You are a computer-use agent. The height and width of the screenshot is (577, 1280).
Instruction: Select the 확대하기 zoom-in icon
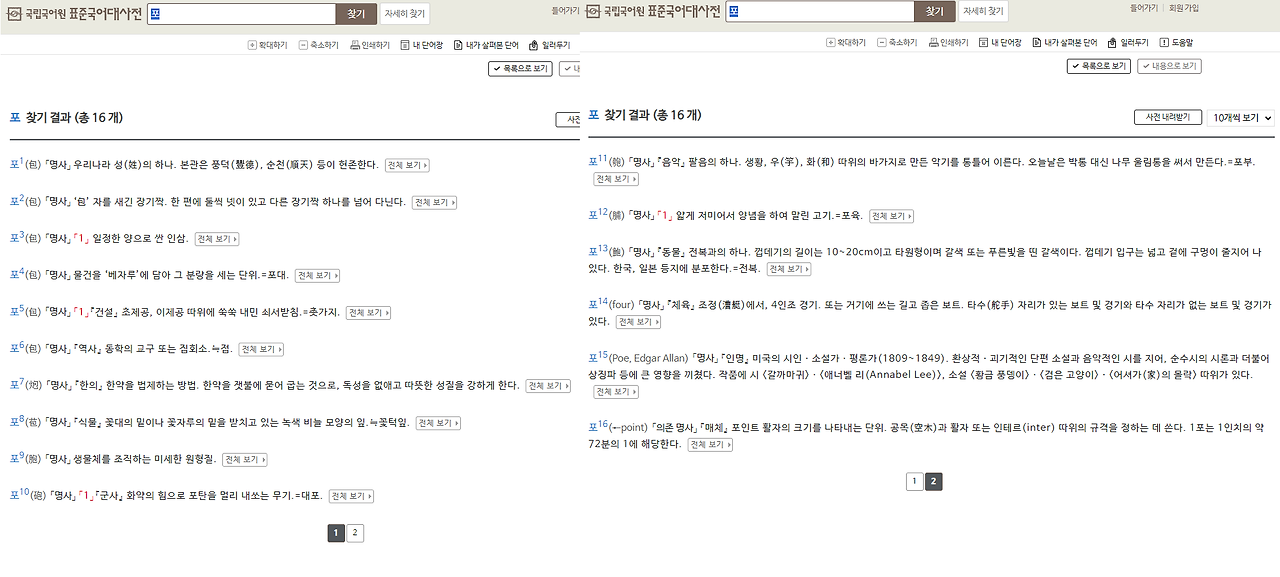tap(848, 43)
